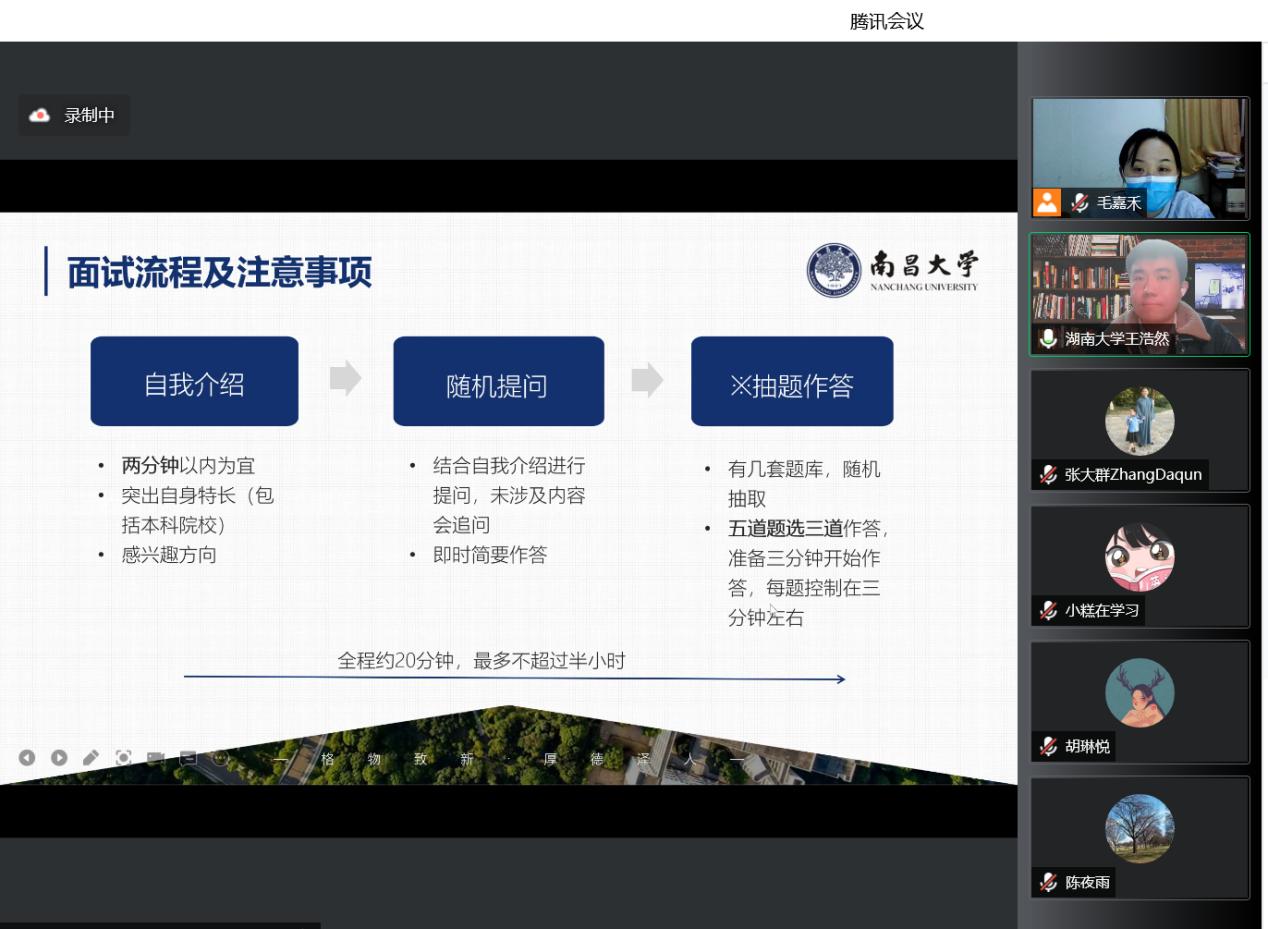This screenshot has height=929, width=1268.
Task: Click the focus/zoom frame icon on slide toolbar
Action: click(123, 758)
